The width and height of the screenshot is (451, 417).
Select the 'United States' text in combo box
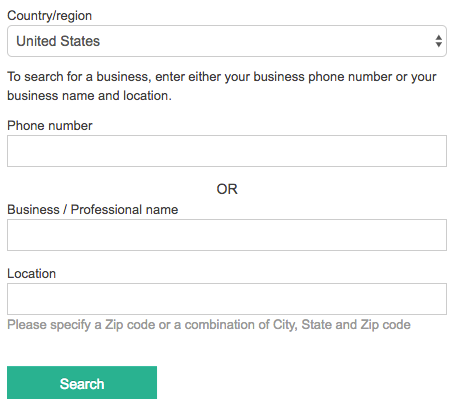(x=58, y=41)
